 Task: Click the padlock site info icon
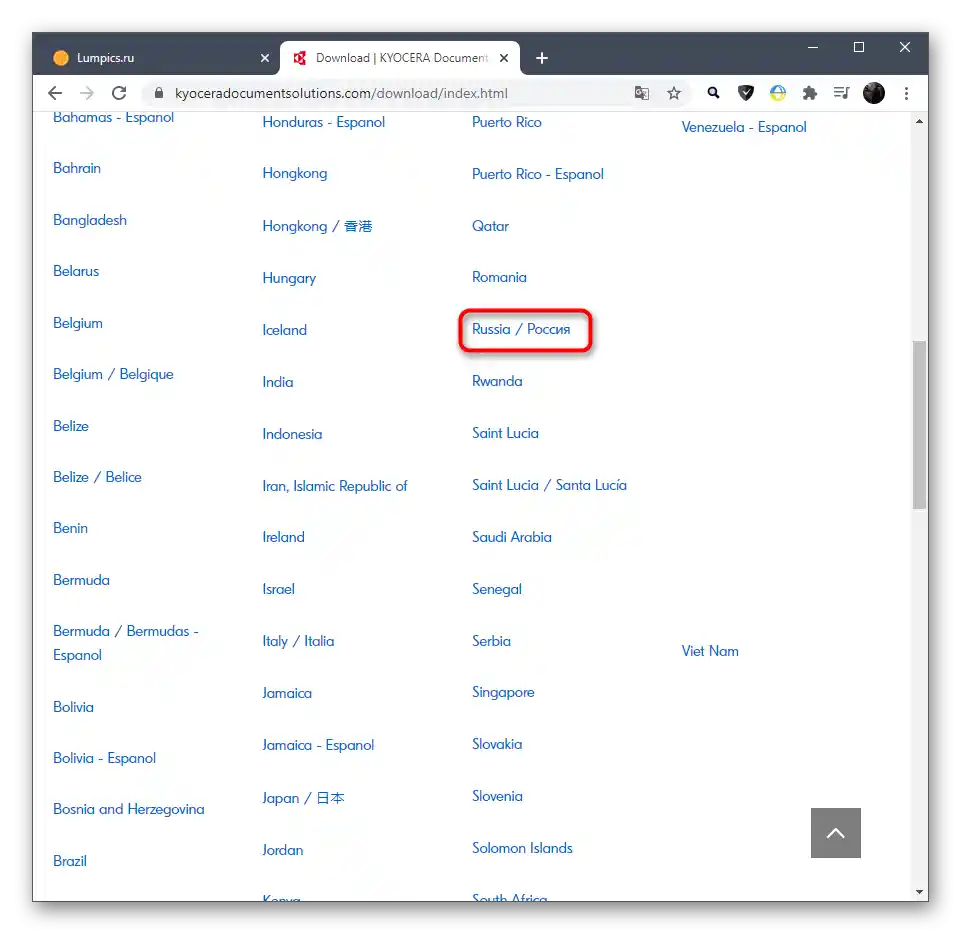click(159, 93)
